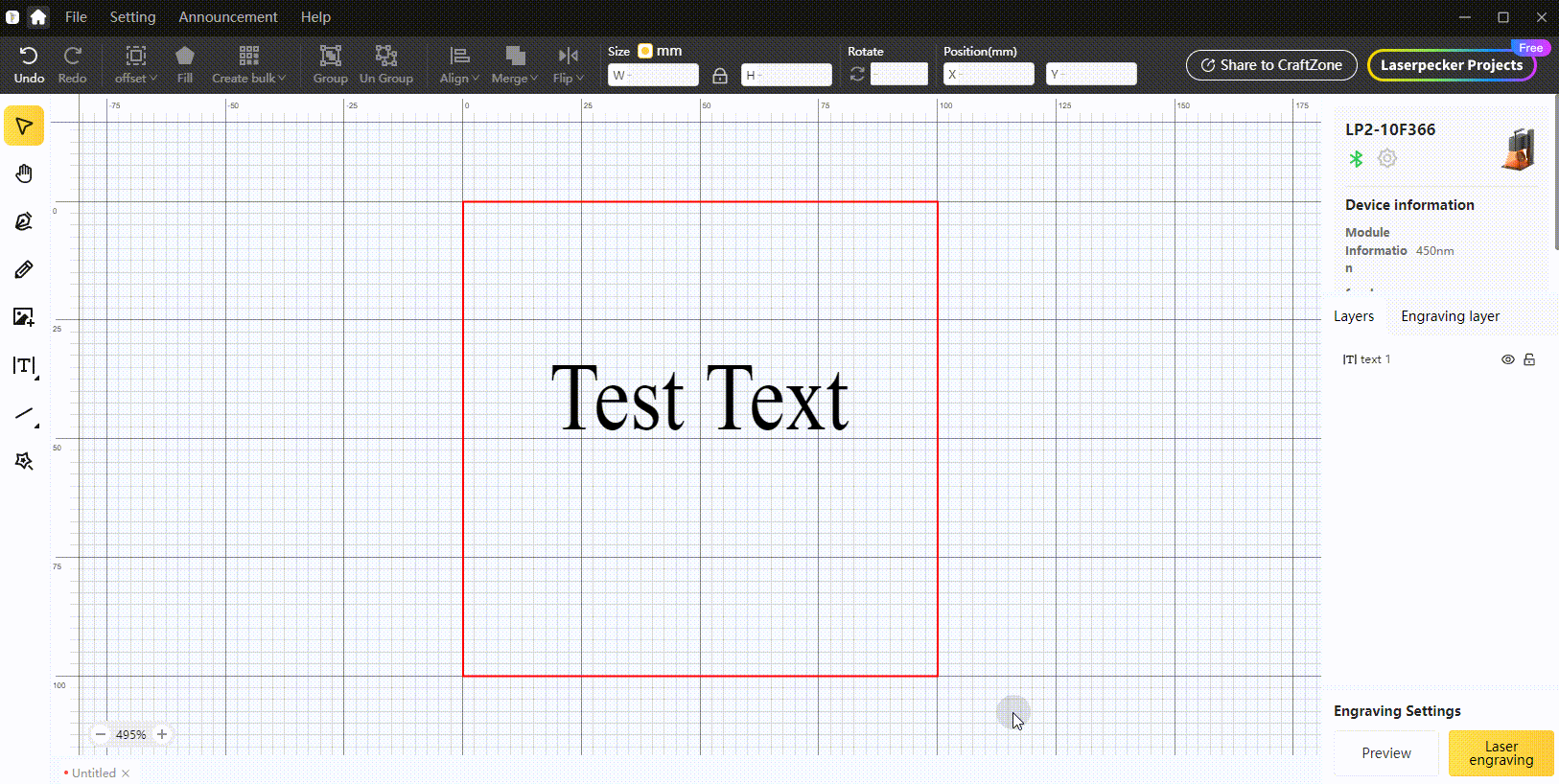Hide the text 1 layer
Screen dimensions: 1559x784
point(1507,359)
